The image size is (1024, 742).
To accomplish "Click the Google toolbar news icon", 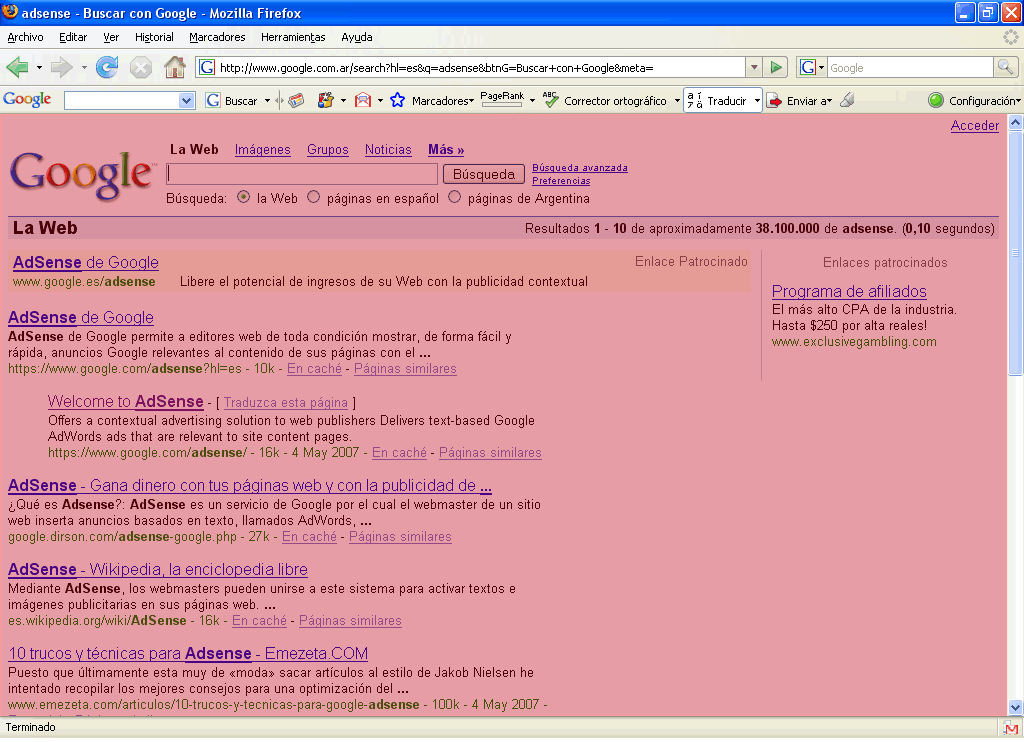I will (x=296, y=101).
